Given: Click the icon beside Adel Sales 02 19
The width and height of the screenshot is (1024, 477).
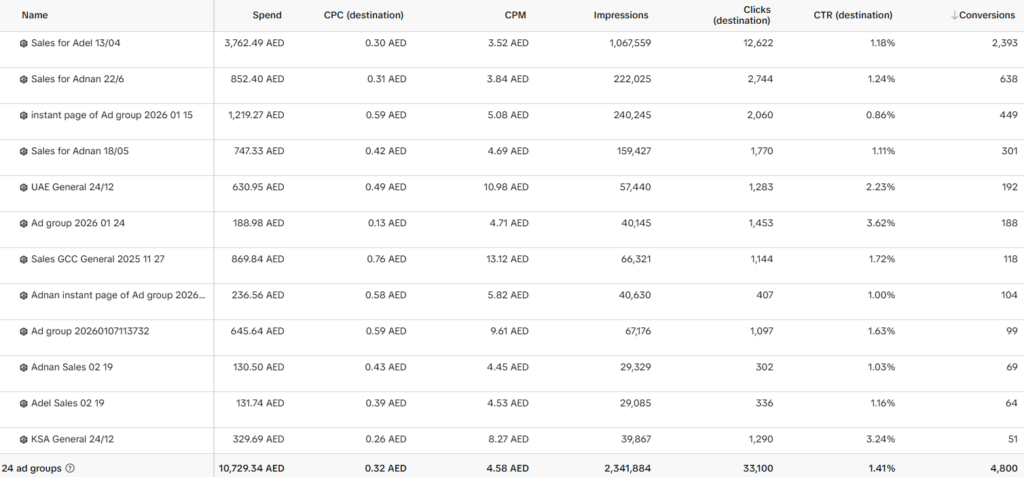Looking at the screenshot, I should [24, 403].
